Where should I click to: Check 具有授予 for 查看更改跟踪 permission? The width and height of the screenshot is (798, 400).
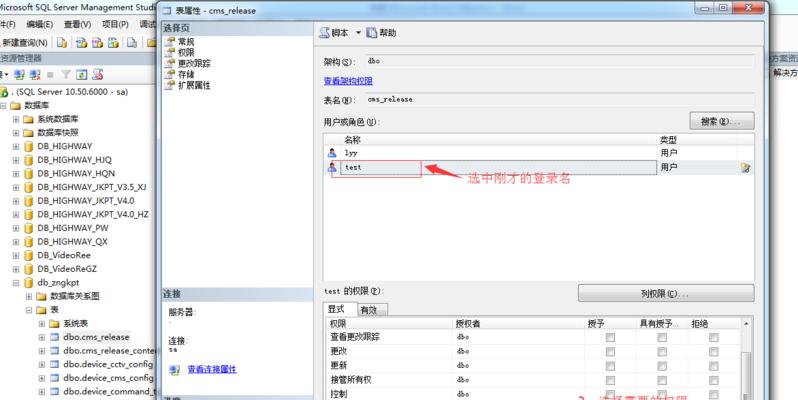(x=662, y=337)
